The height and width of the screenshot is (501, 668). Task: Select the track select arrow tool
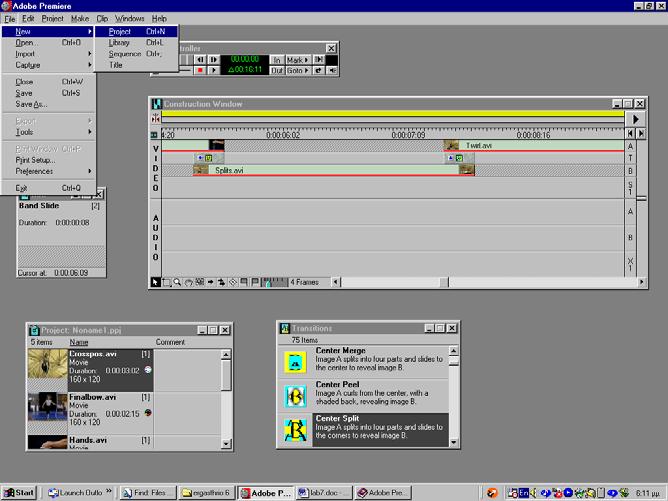click(x=210, y=282)
